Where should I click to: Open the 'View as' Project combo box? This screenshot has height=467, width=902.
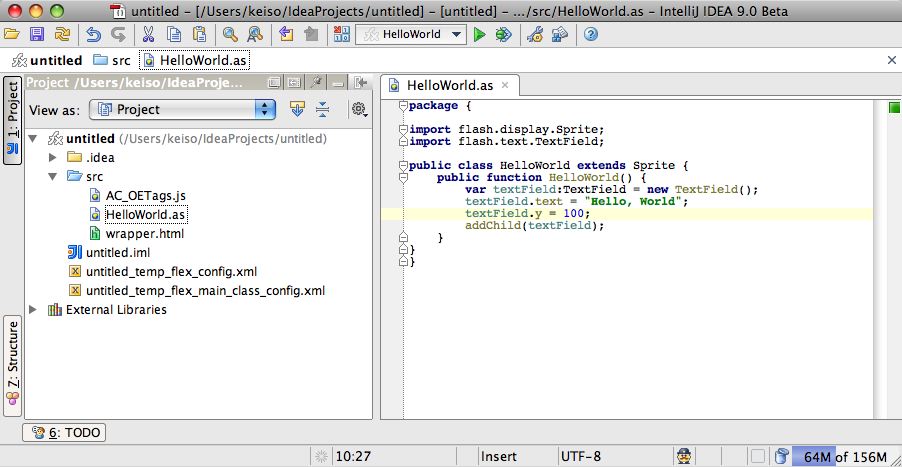[182, 109]
